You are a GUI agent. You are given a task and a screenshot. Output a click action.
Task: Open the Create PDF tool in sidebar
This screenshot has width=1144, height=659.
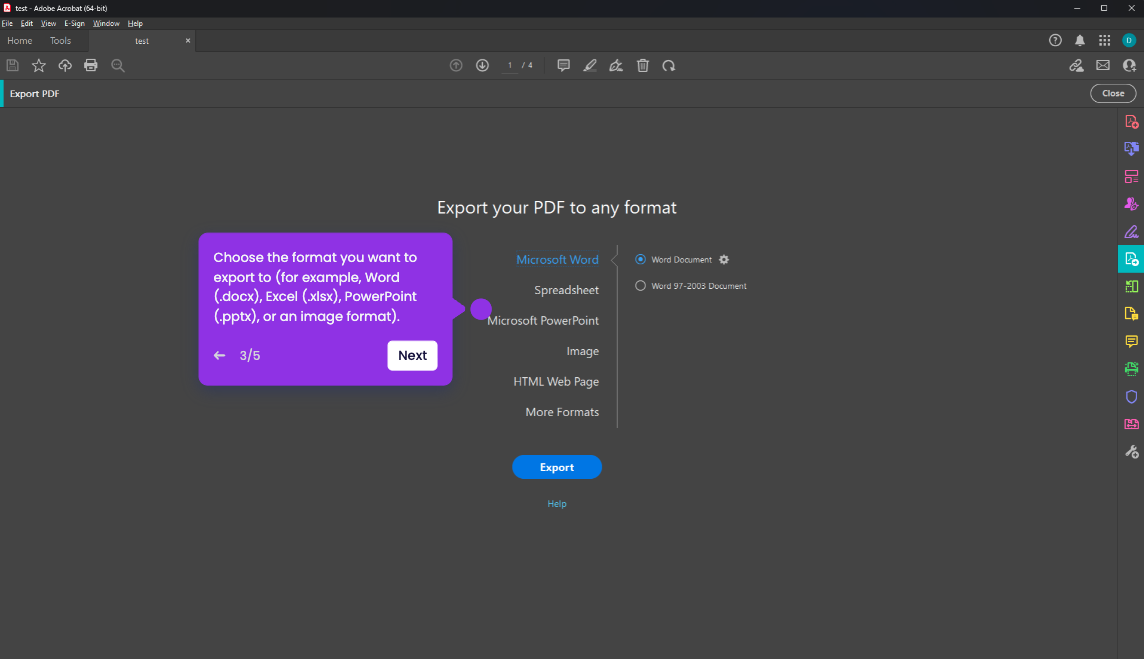click(1132, 122)
